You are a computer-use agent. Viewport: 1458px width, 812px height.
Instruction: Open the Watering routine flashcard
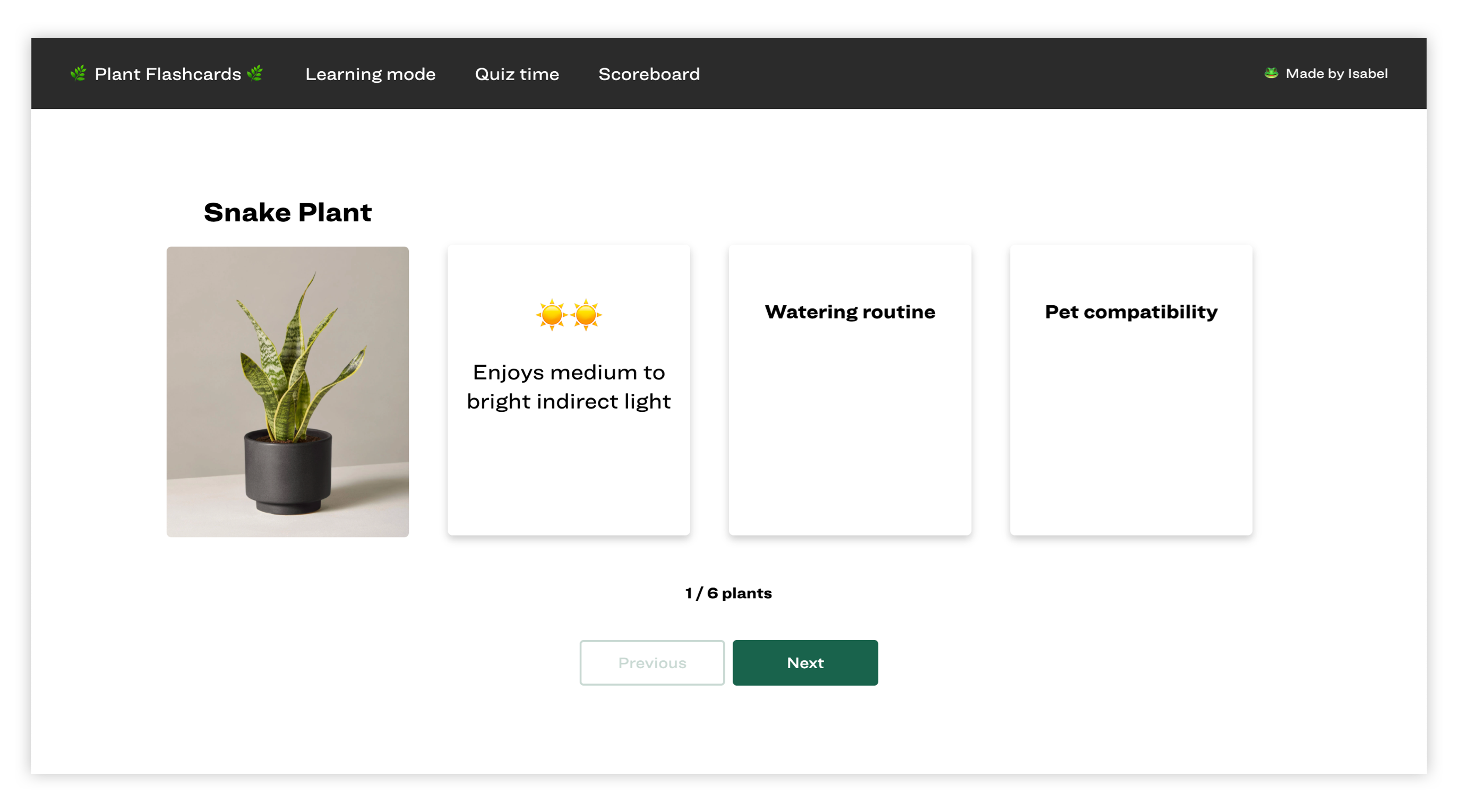[x=850, y=389]
